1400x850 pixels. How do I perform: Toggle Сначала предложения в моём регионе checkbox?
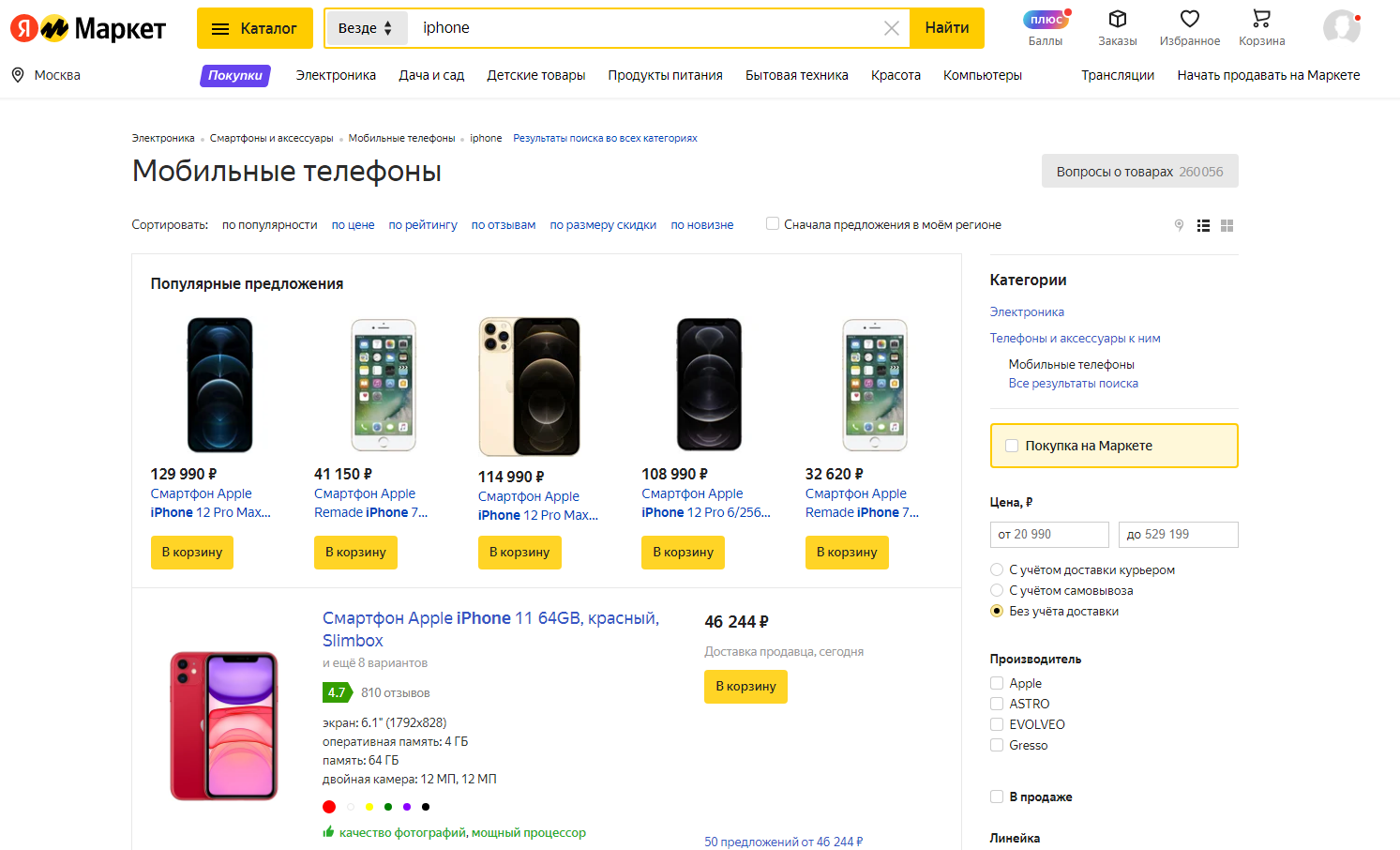coord(773,223)
